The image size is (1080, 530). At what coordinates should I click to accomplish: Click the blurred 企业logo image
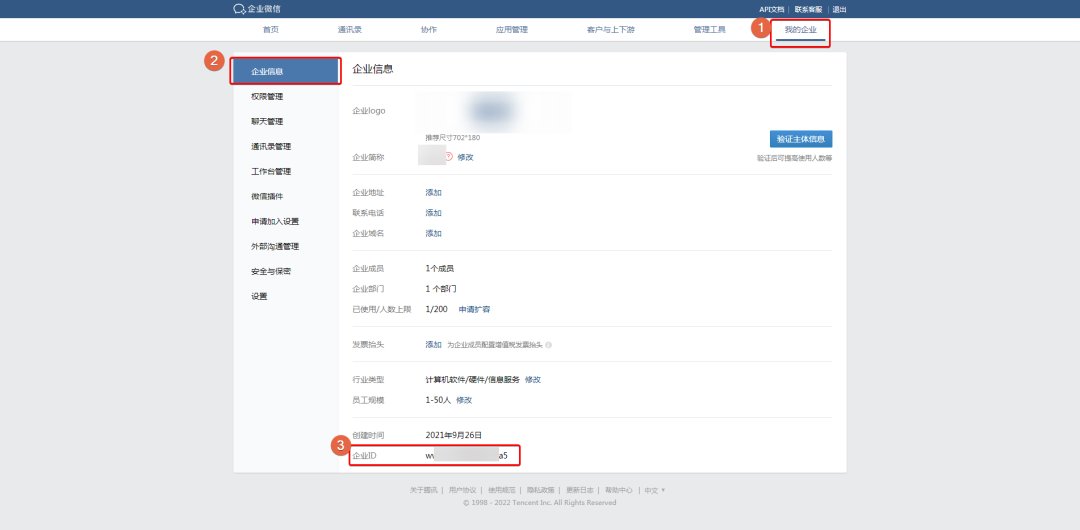point(493,112)
